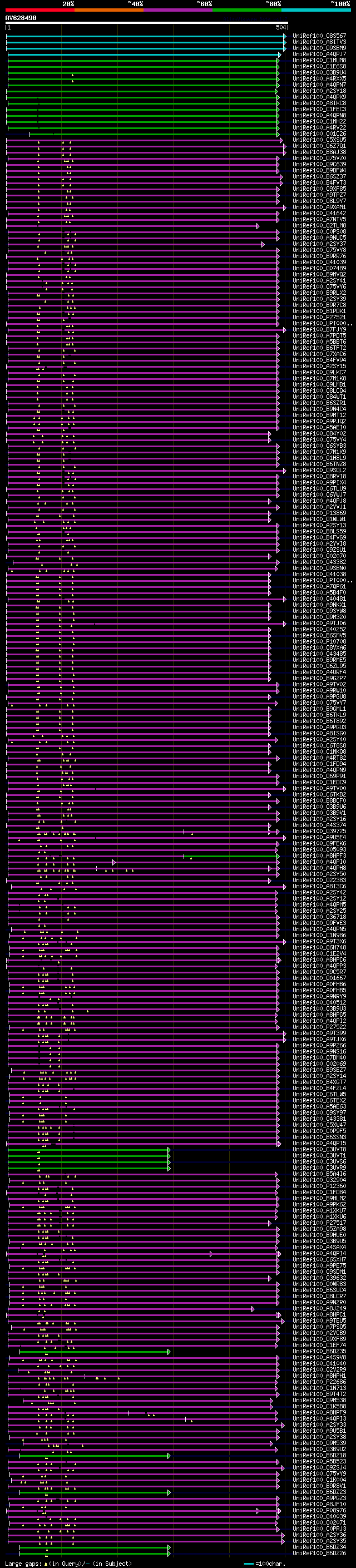This screenshot has height=1568, width=356.
Task: Select hit UniRef100_C0PRJ3
Action: pyautogui.click(x=319, y=1529)
